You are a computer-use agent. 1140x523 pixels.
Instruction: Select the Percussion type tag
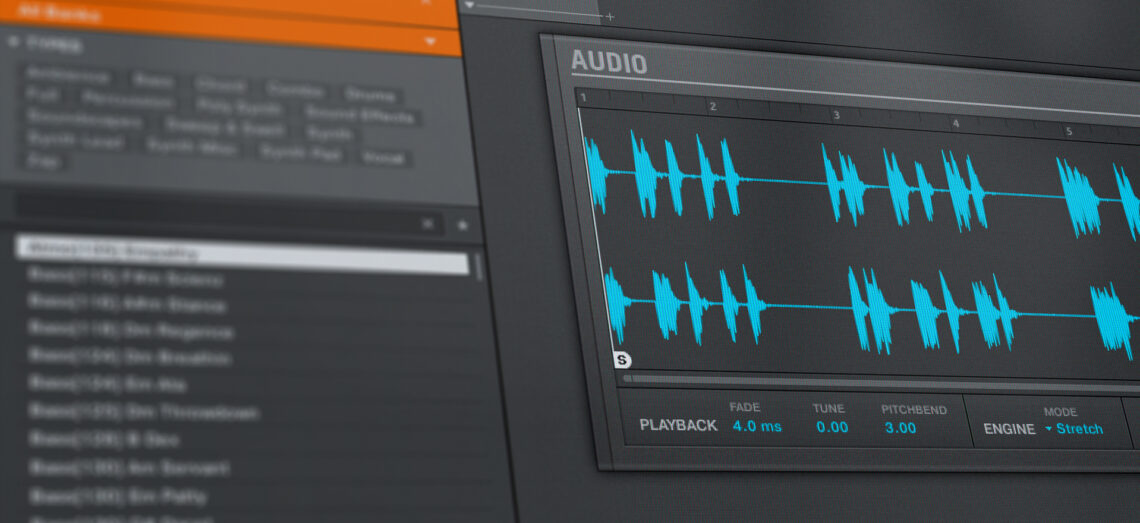click(x=127, y=98)
